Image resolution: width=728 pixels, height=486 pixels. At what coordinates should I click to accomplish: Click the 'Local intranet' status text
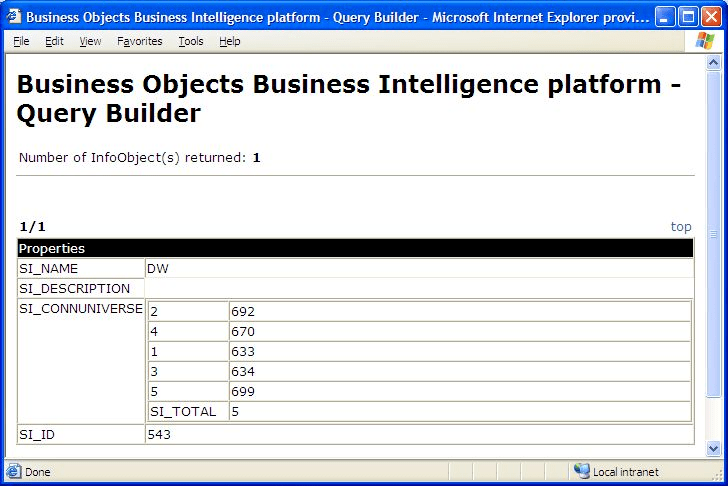point(626,472)
